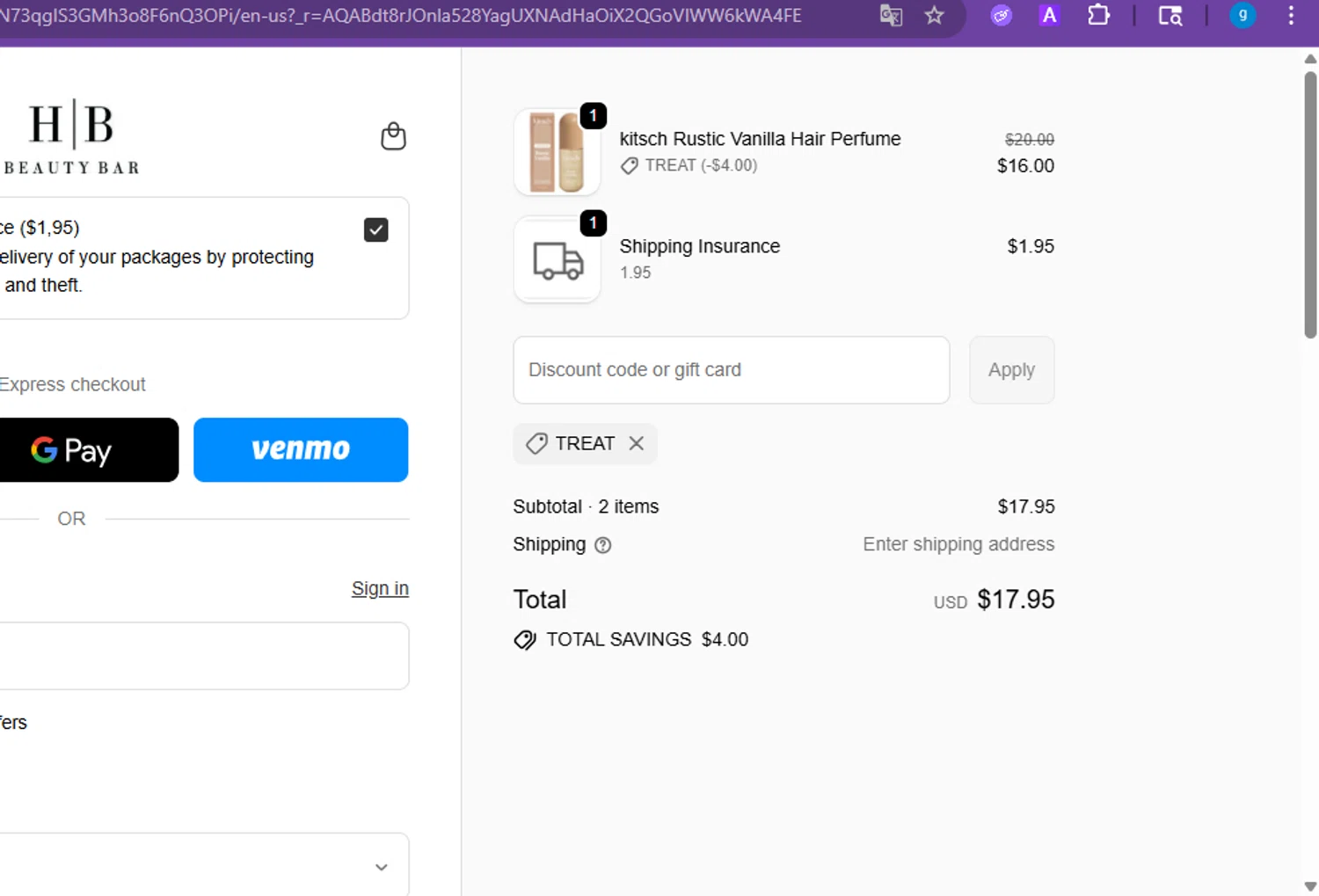
Task: Click the Apply discount button
Action: click(x=1011, y=370)
